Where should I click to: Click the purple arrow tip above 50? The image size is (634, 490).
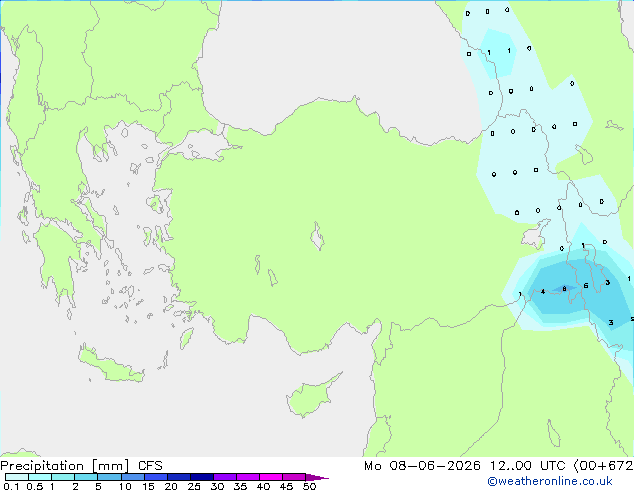[317, 477]
